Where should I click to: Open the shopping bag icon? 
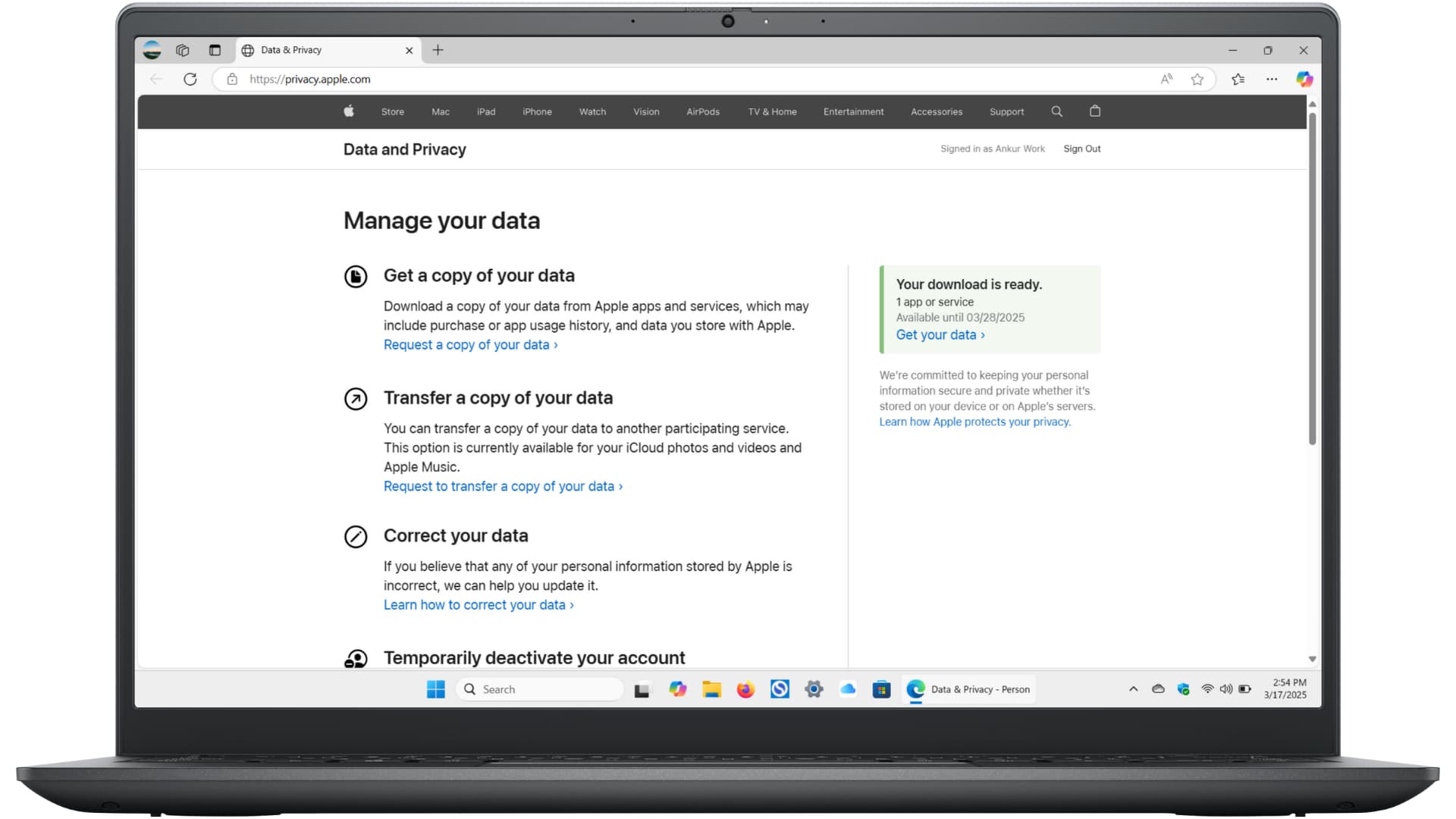pos(1094,111)
